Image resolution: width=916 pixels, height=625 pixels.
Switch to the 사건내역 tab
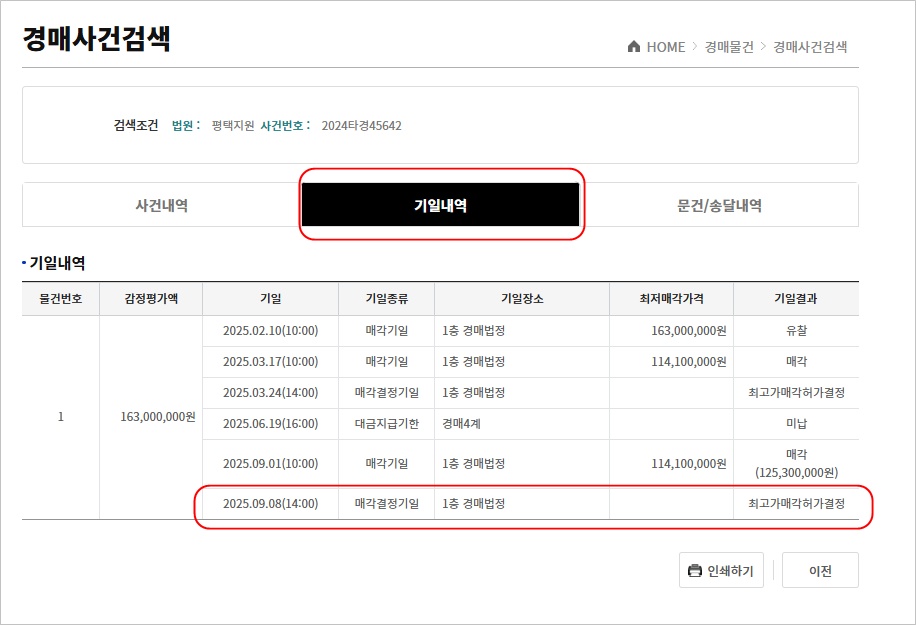point(161,206)
